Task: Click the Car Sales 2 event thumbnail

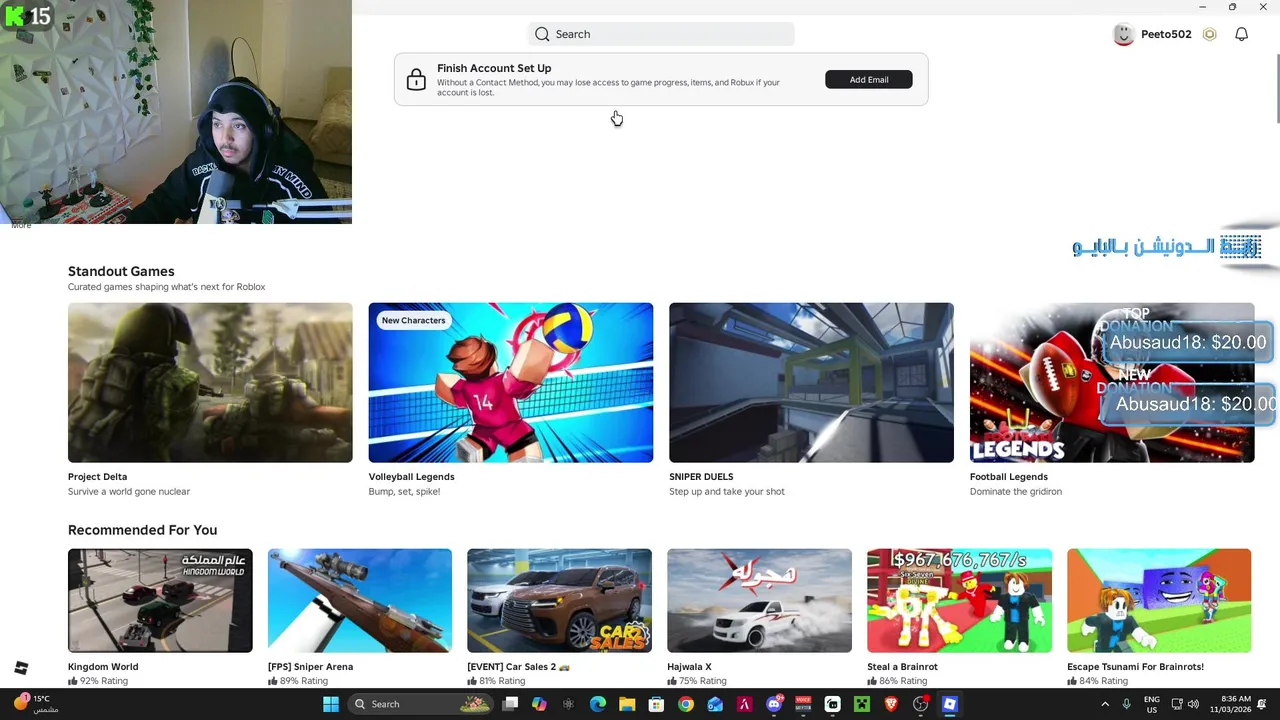Action: pos(559,600)
